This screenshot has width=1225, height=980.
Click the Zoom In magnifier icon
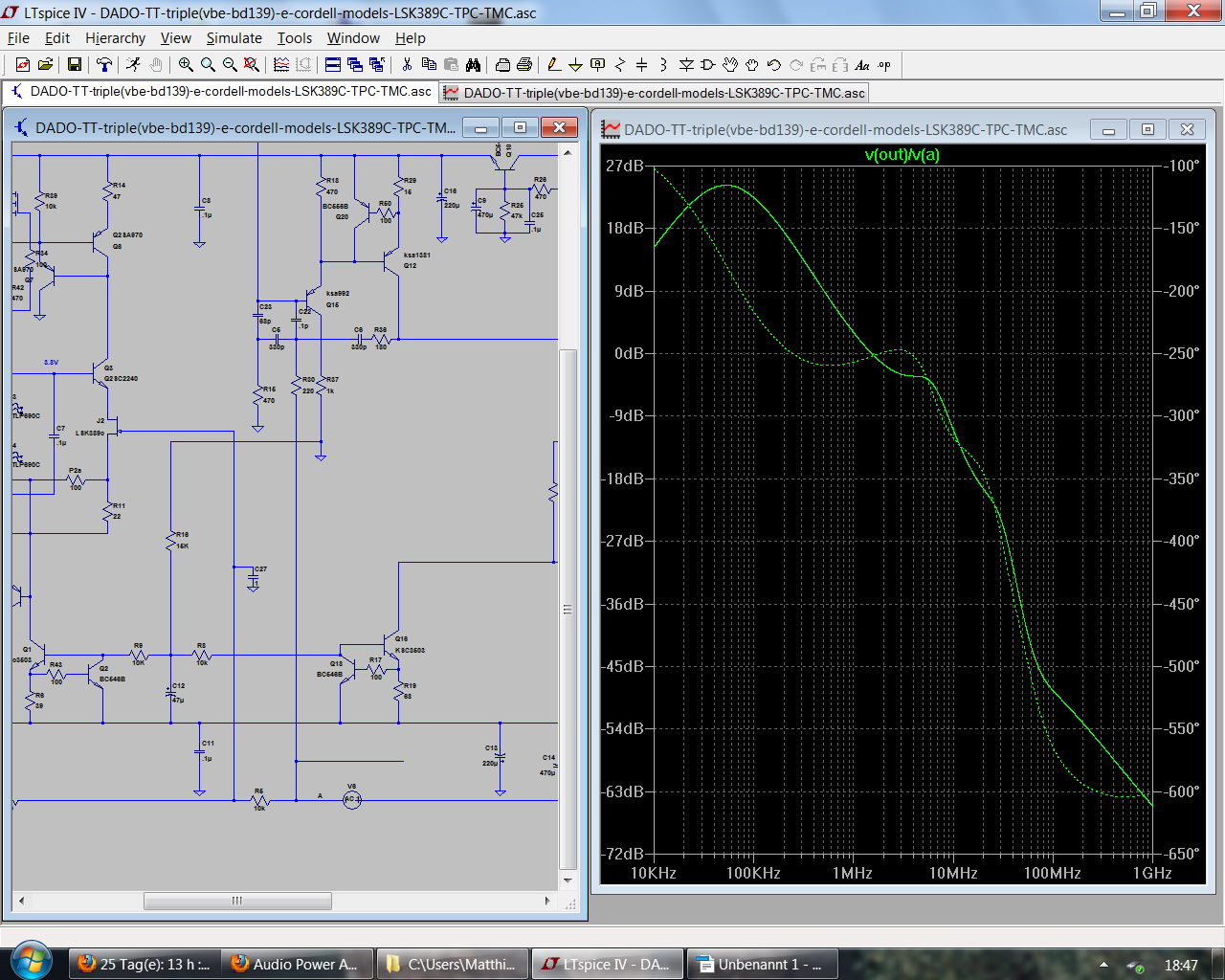point(186,64)
